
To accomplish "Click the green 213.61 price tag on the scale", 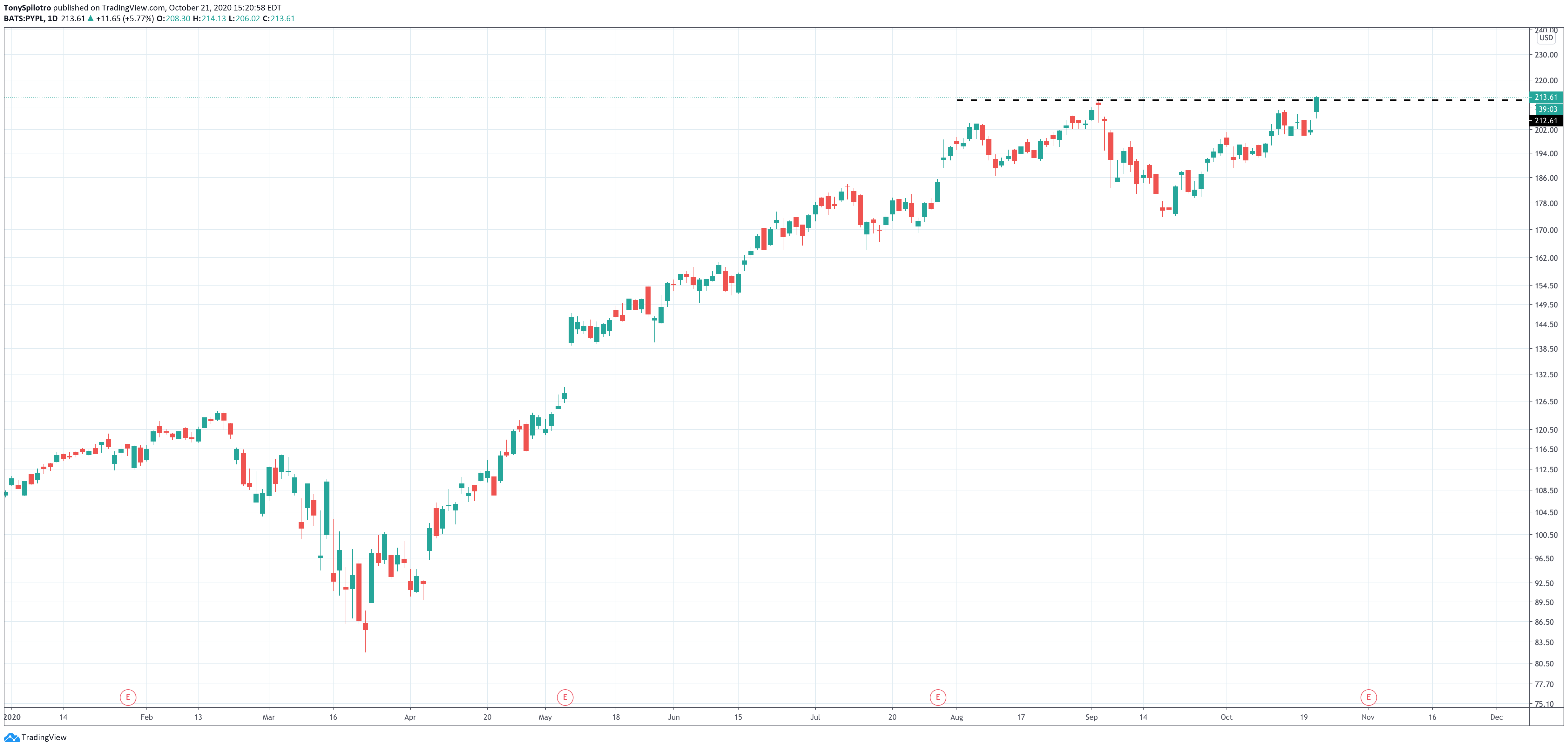I will (x=1546, y=97).
